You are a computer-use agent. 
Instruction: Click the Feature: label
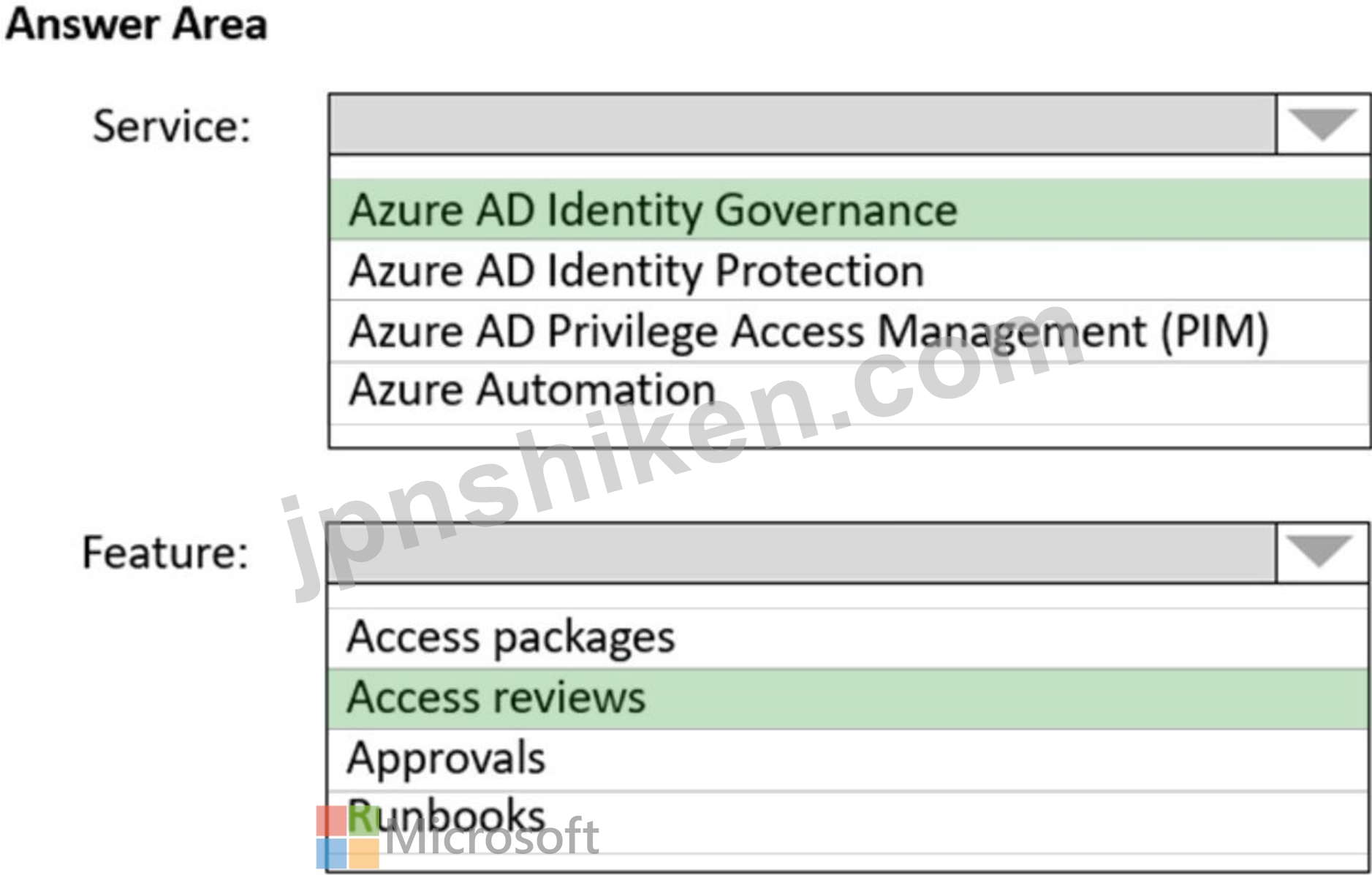[165, 553]
